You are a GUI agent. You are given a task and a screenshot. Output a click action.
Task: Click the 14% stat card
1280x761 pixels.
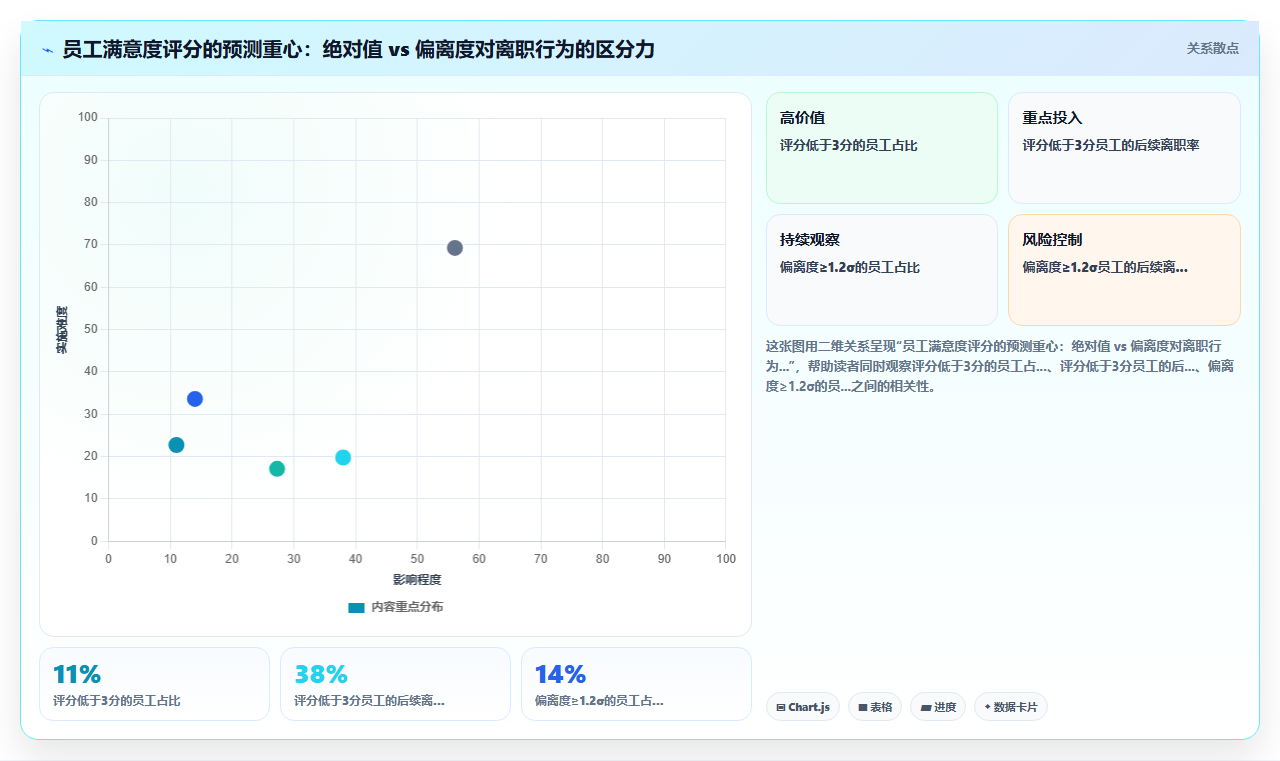click(x=636, y=684)
